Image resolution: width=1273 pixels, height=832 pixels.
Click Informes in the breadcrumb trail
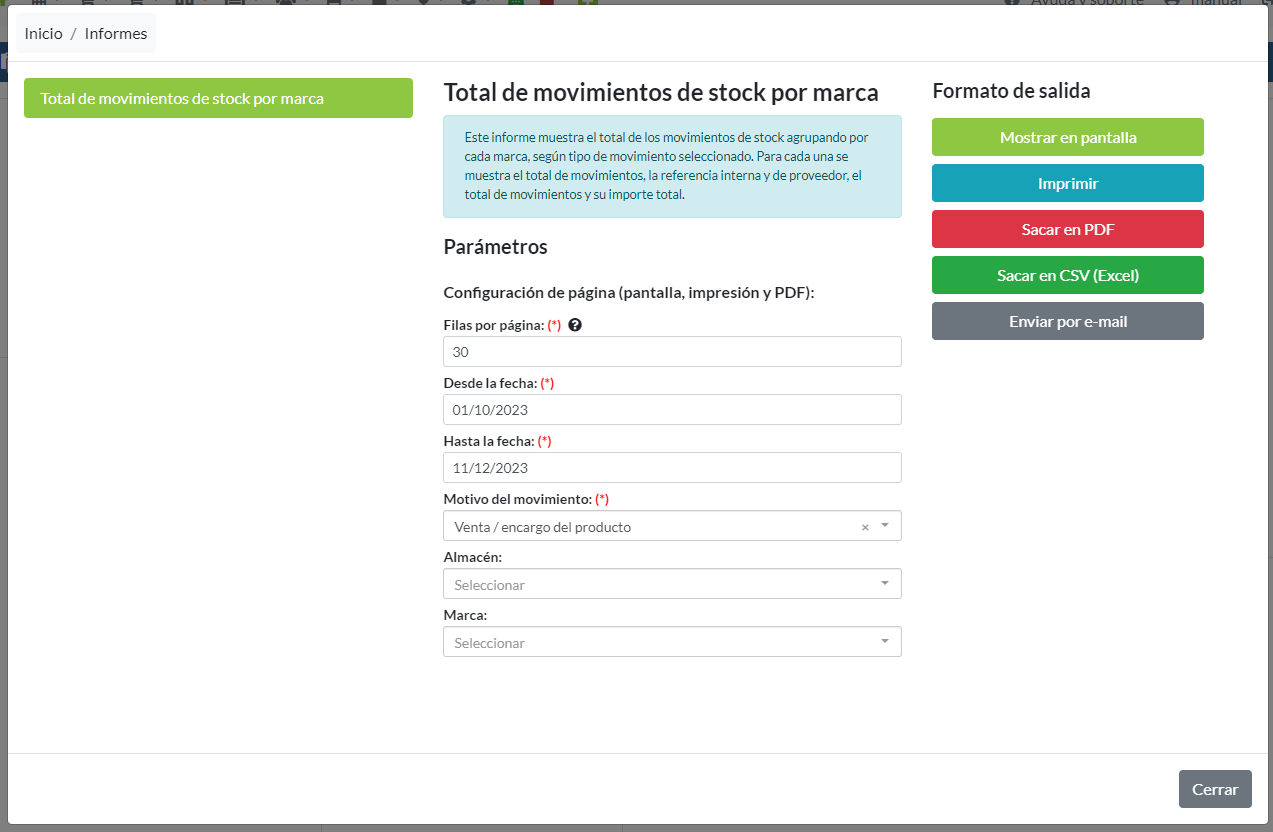(115, 33)
